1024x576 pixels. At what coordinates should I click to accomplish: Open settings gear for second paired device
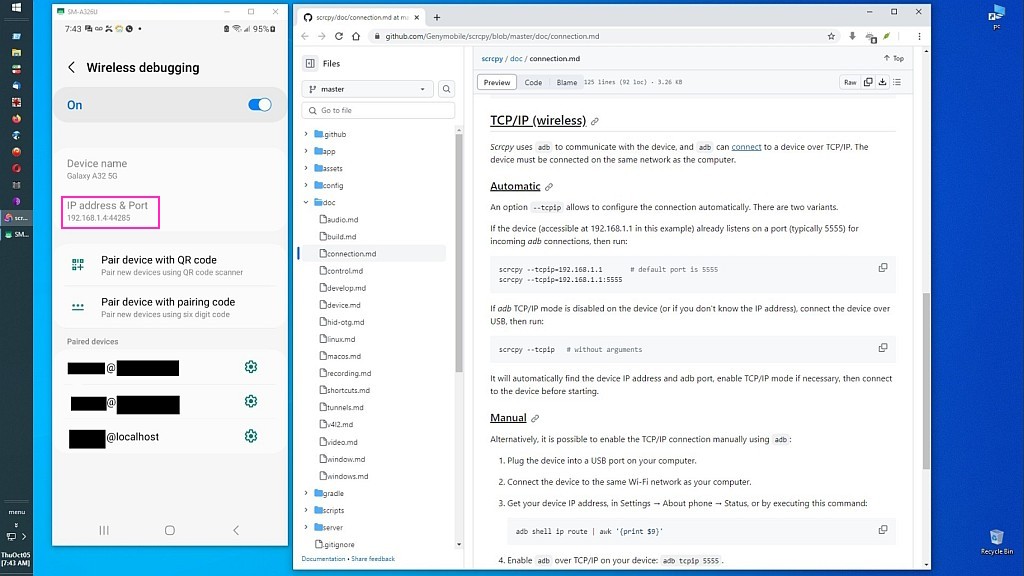(251, 401)
